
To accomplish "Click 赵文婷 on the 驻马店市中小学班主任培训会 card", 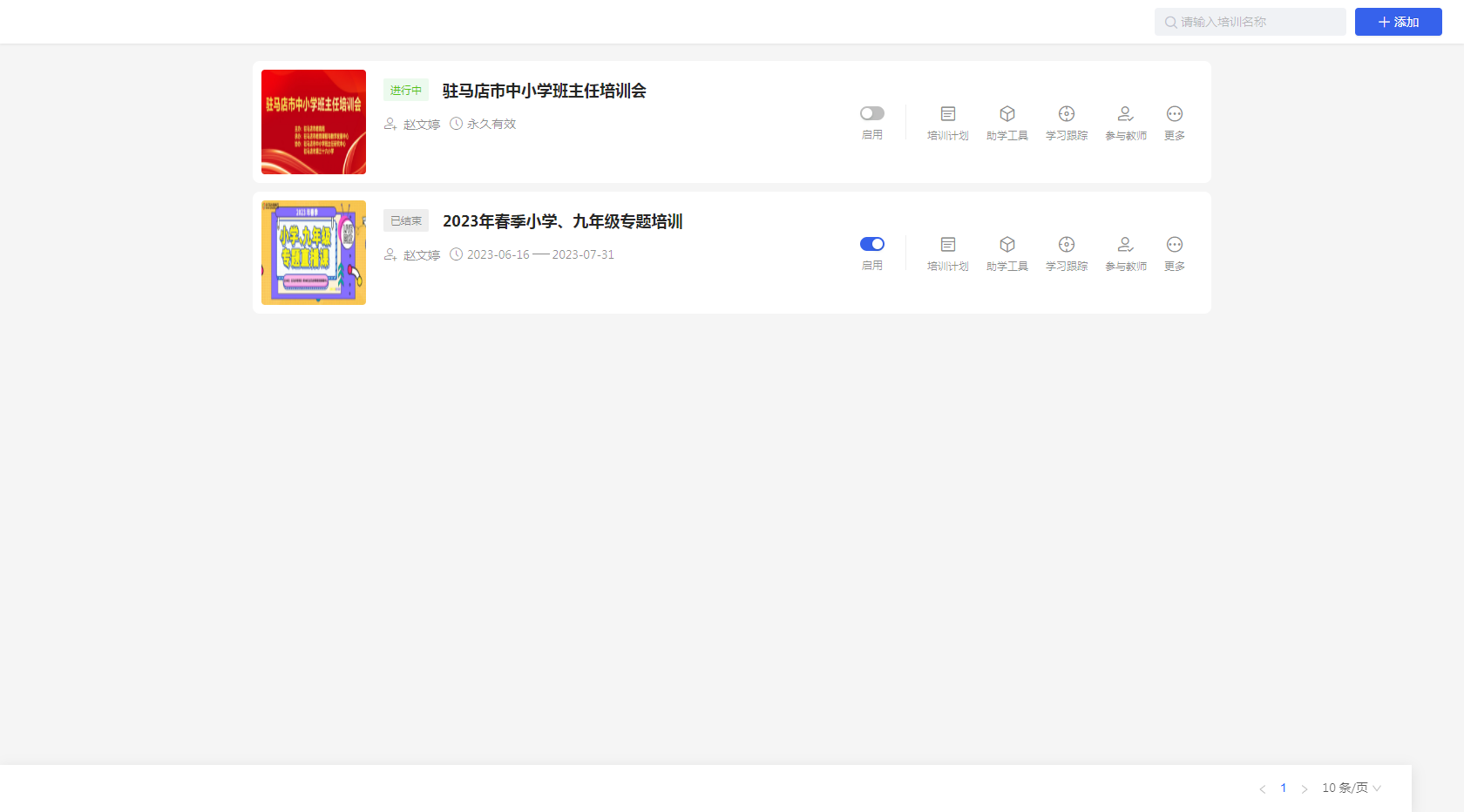I will tap(422, 125).
